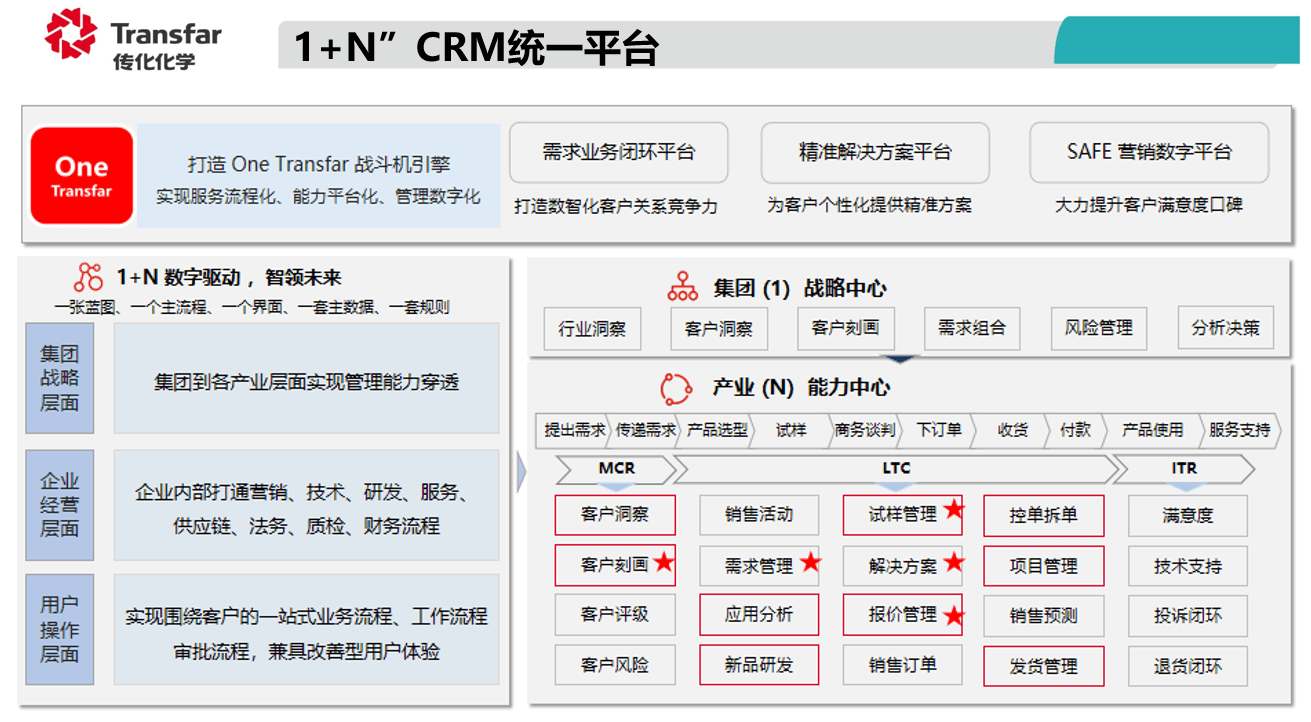This screenshot has height=722, width=1311.
Task: Click the MCR process arrow
Action: click(x=616, y=468)
